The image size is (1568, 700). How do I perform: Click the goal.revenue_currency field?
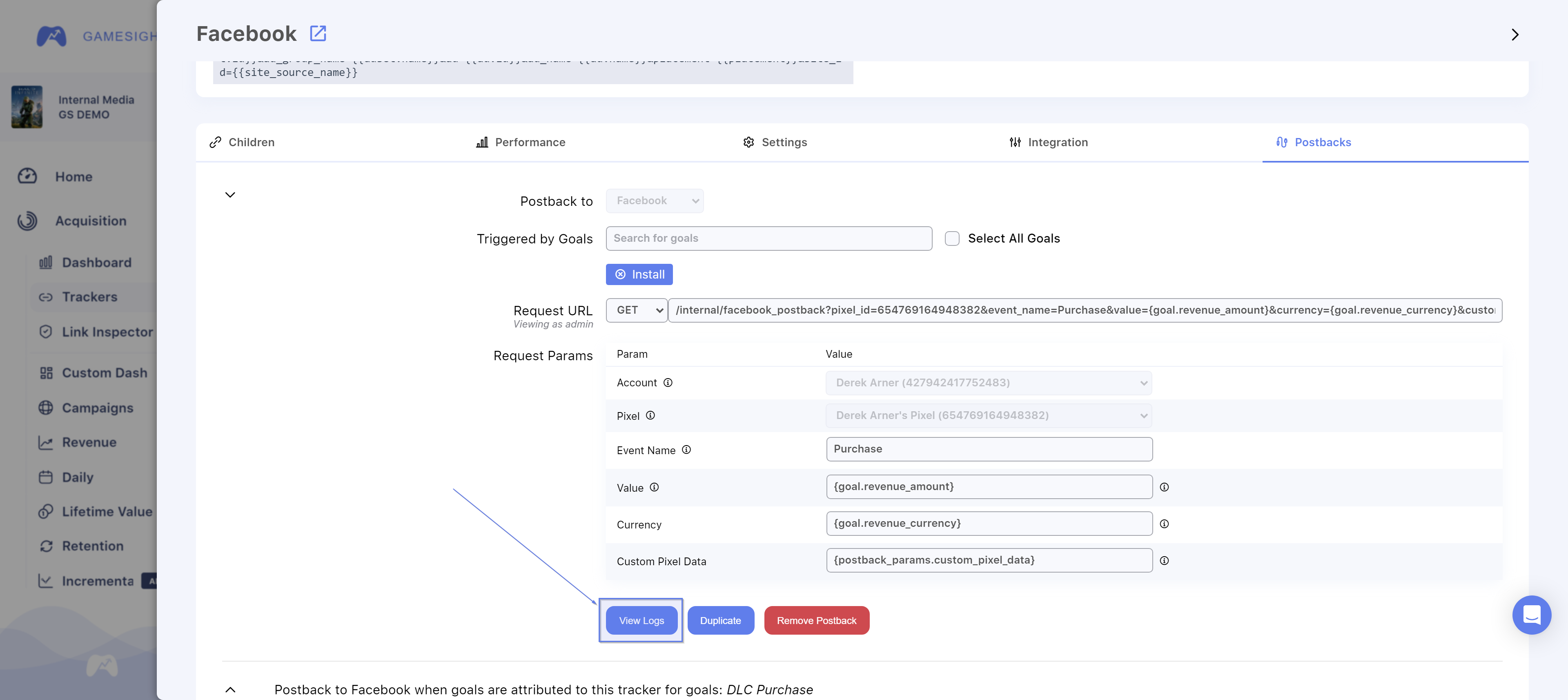(x=989, y=523)
